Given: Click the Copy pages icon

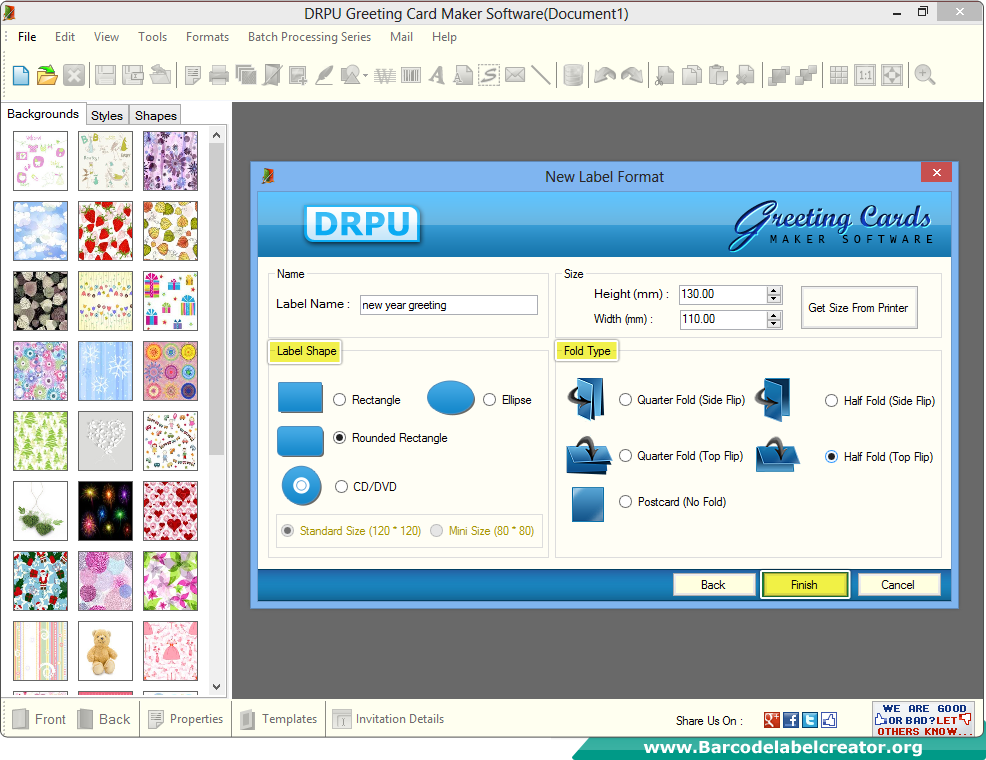Looking at the screenshot, I should point(692,75).
